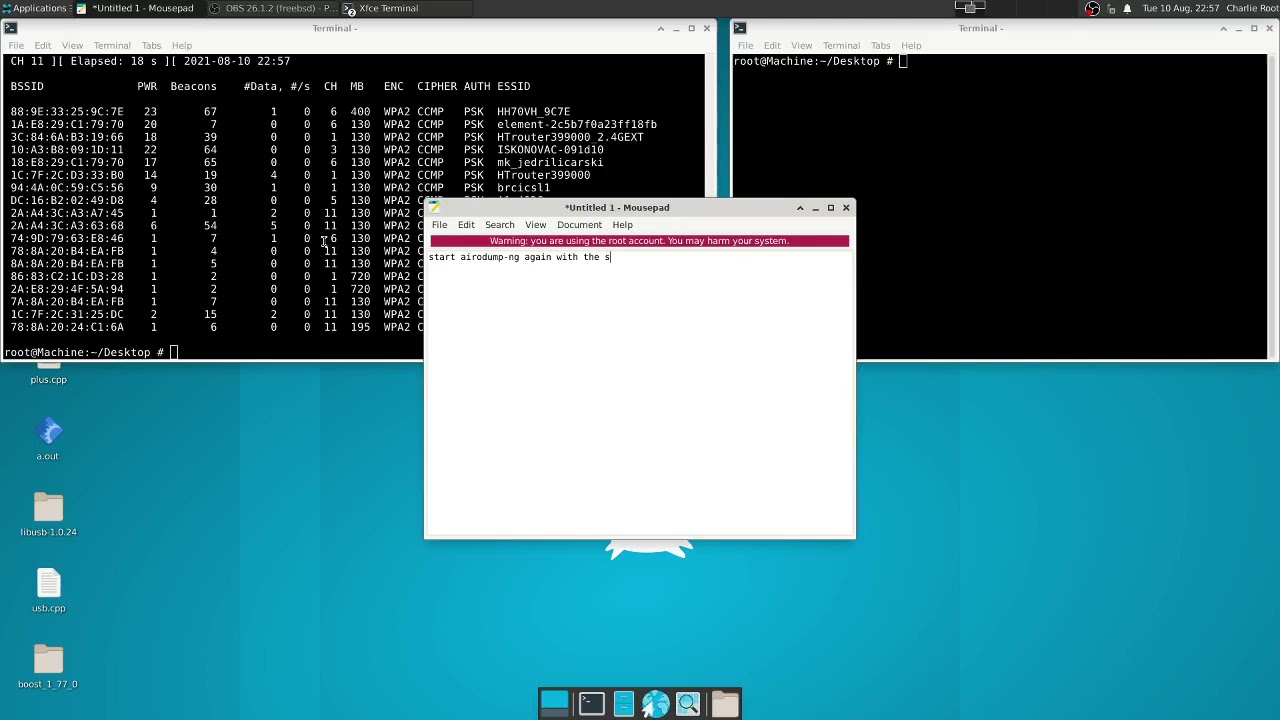Open Help menu in the left Terminal window

[181, 45]
